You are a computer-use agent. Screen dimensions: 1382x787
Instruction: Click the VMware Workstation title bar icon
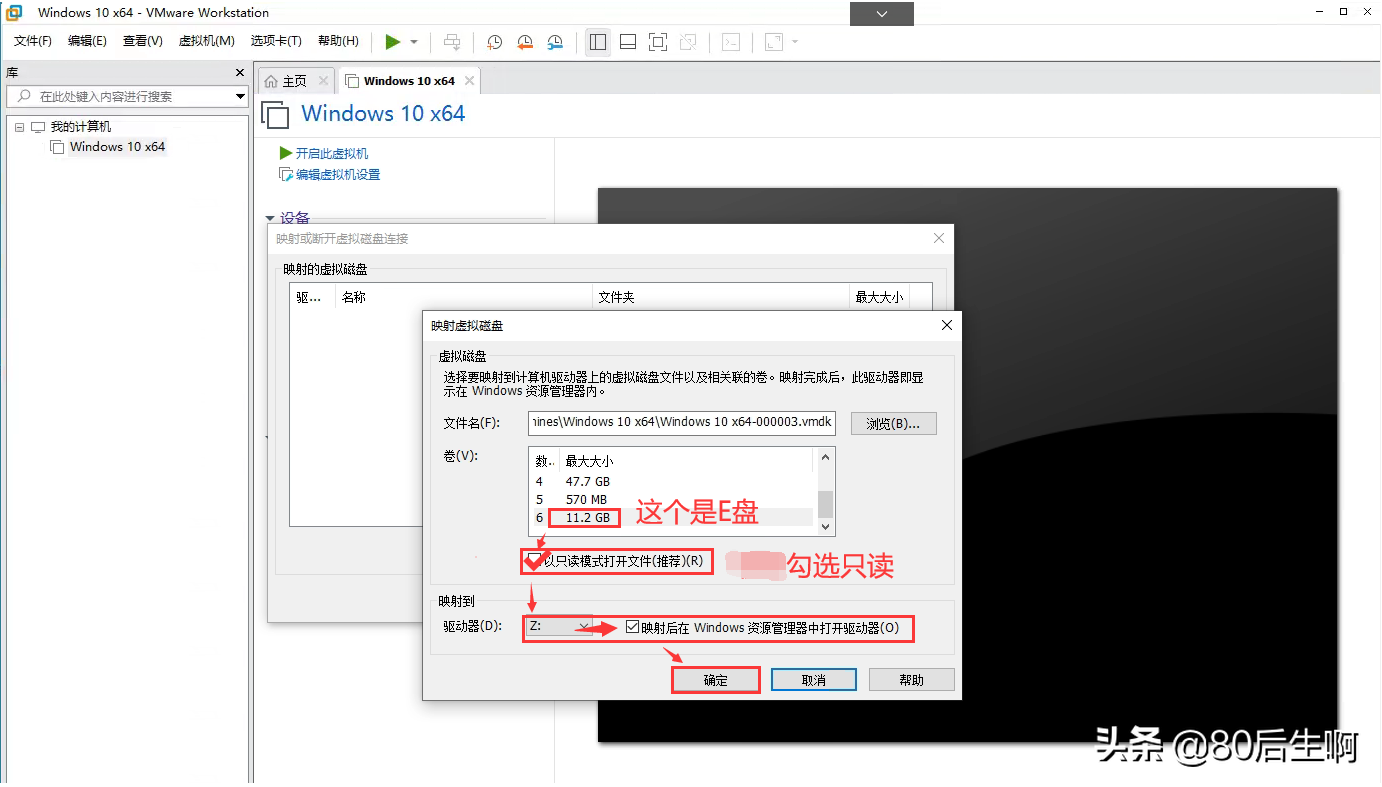(x=14, y=13)
